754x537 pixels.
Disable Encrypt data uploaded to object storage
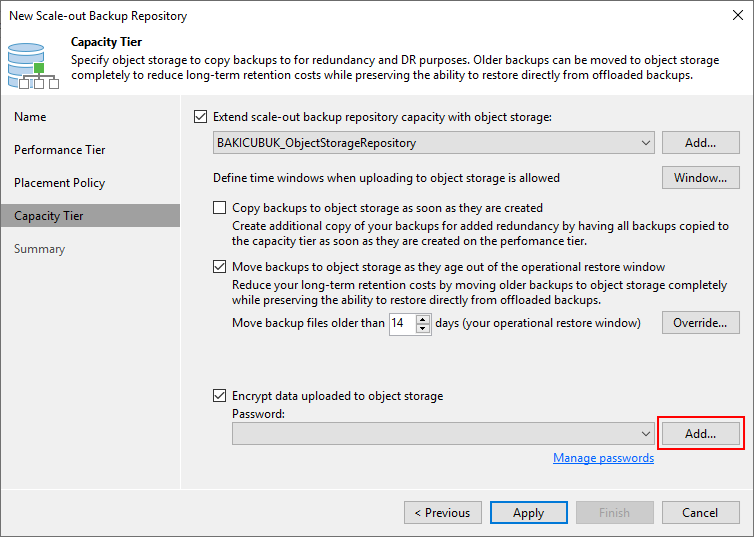(x=219, y=396)
